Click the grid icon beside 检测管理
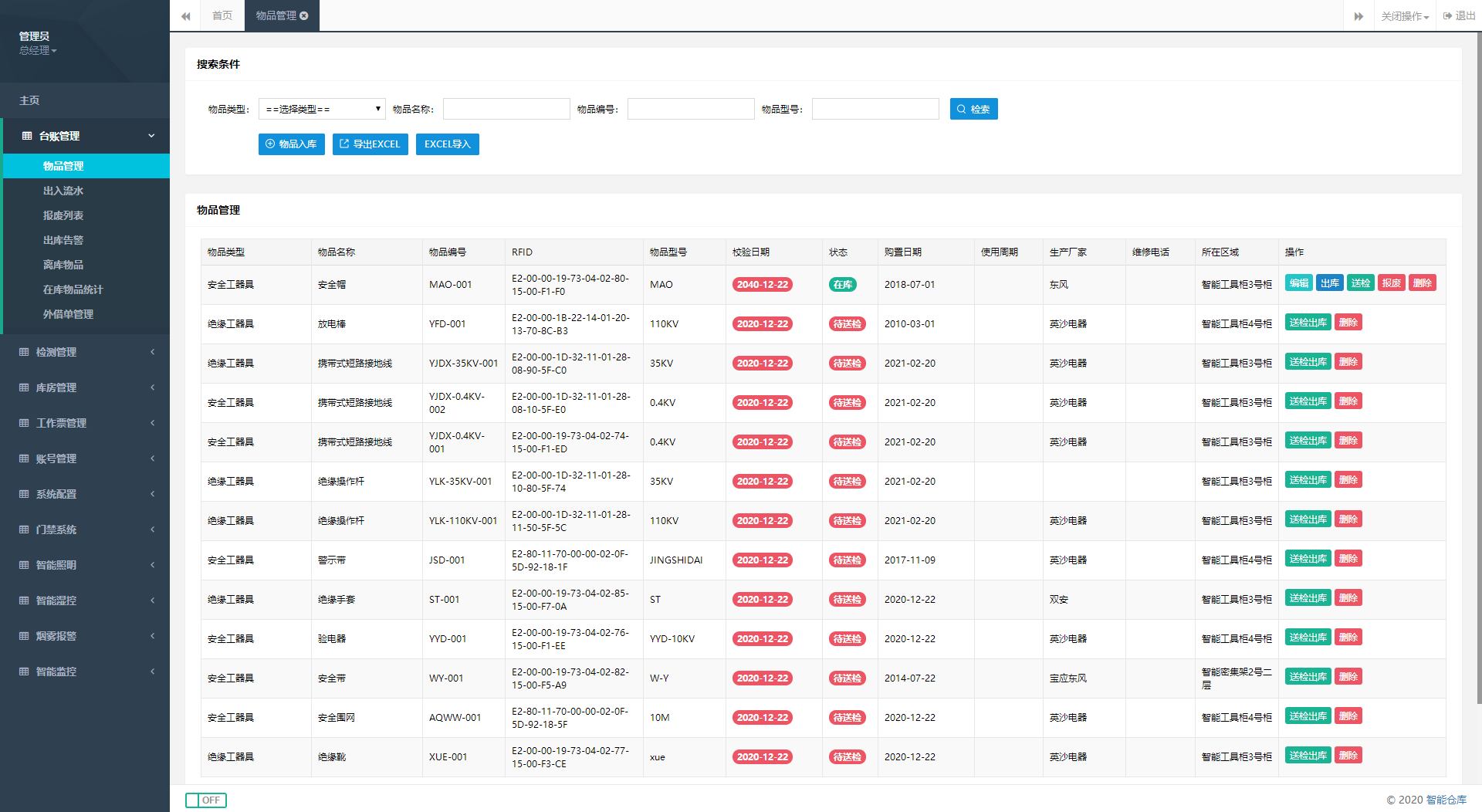 coord(24,352)
